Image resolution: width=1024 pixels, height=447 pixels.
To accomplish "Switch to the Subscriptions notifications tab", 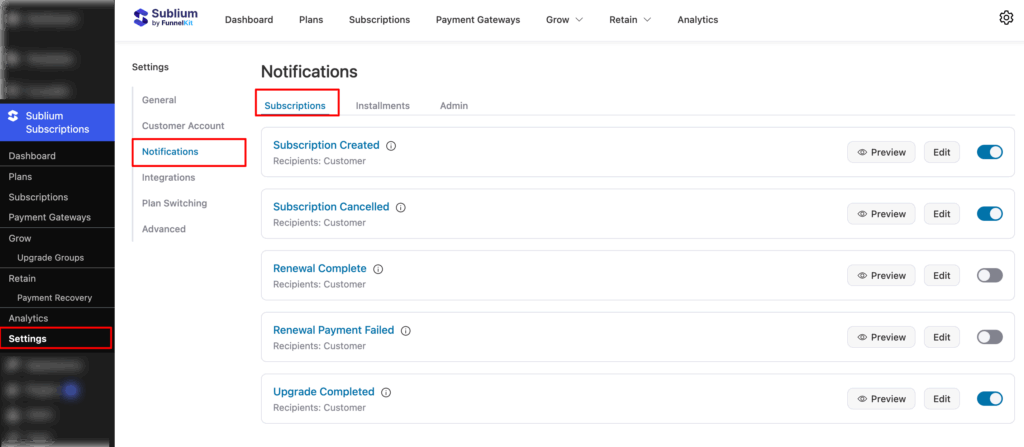I will click(x=295, y=105).
